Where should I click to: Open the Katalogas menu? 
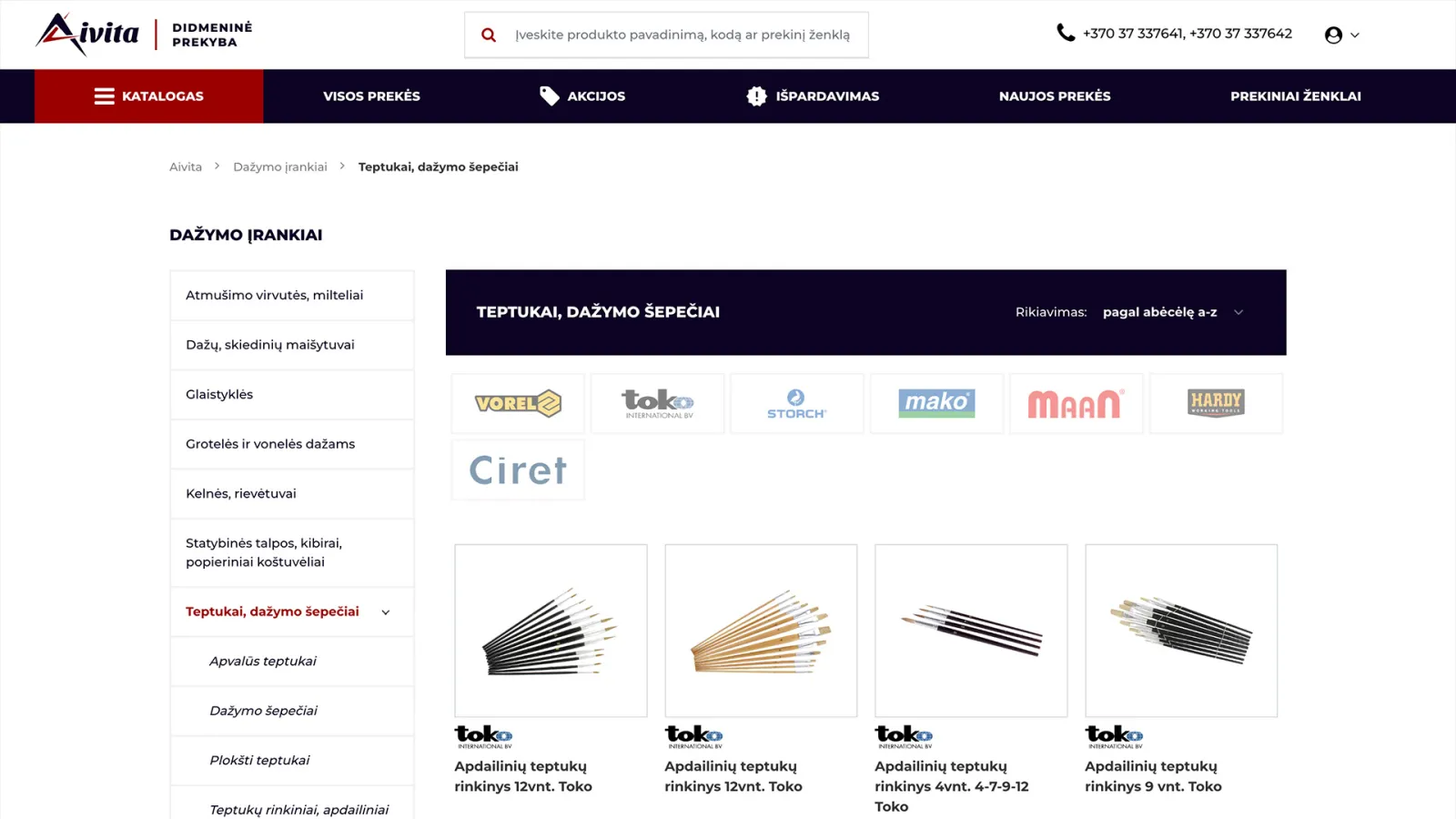click(x=149, y=96)
